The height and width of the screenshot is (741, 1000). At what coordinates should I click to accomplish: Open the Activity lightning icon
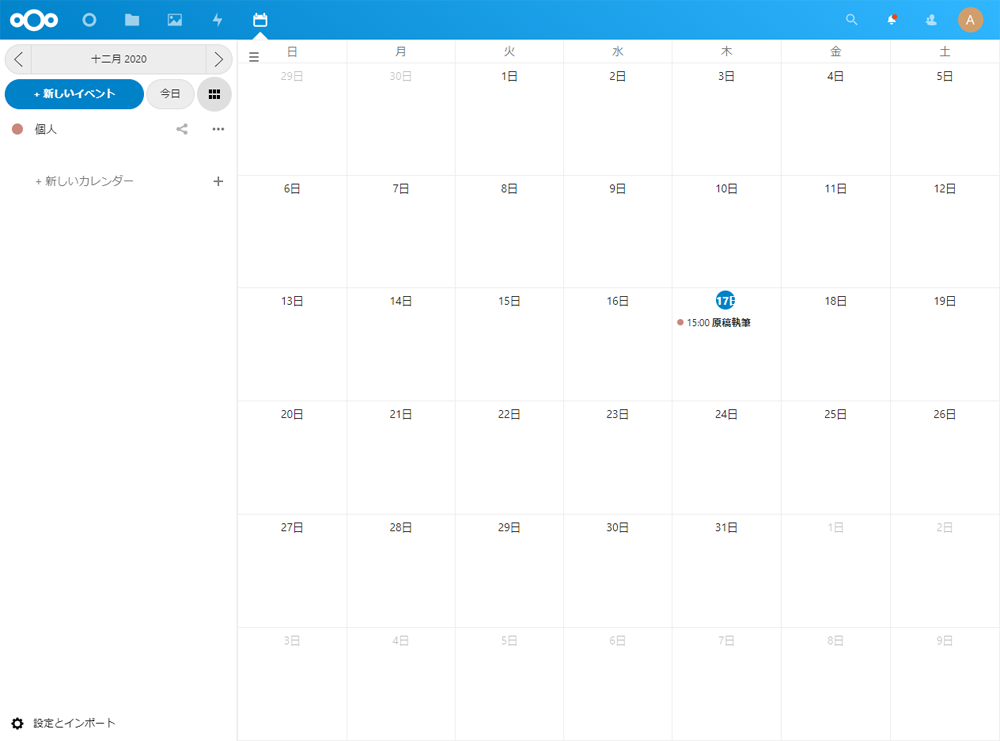217,20
